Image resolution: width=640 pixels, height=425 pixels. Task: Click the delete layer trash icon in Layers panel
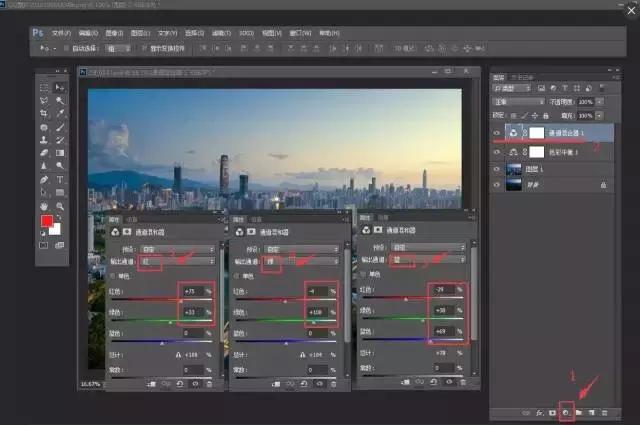(603, 411)
